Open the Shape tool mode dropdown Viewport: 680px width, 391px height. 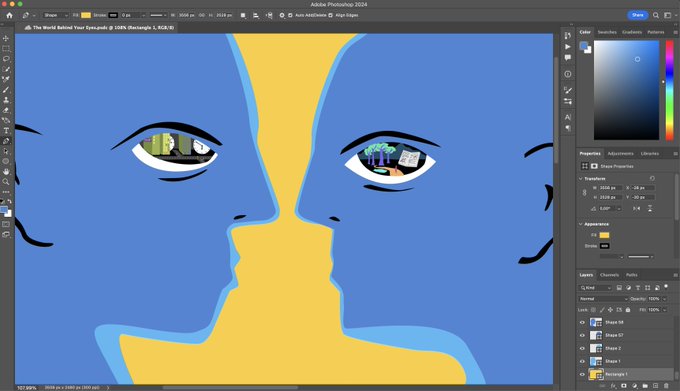point(56,15)
